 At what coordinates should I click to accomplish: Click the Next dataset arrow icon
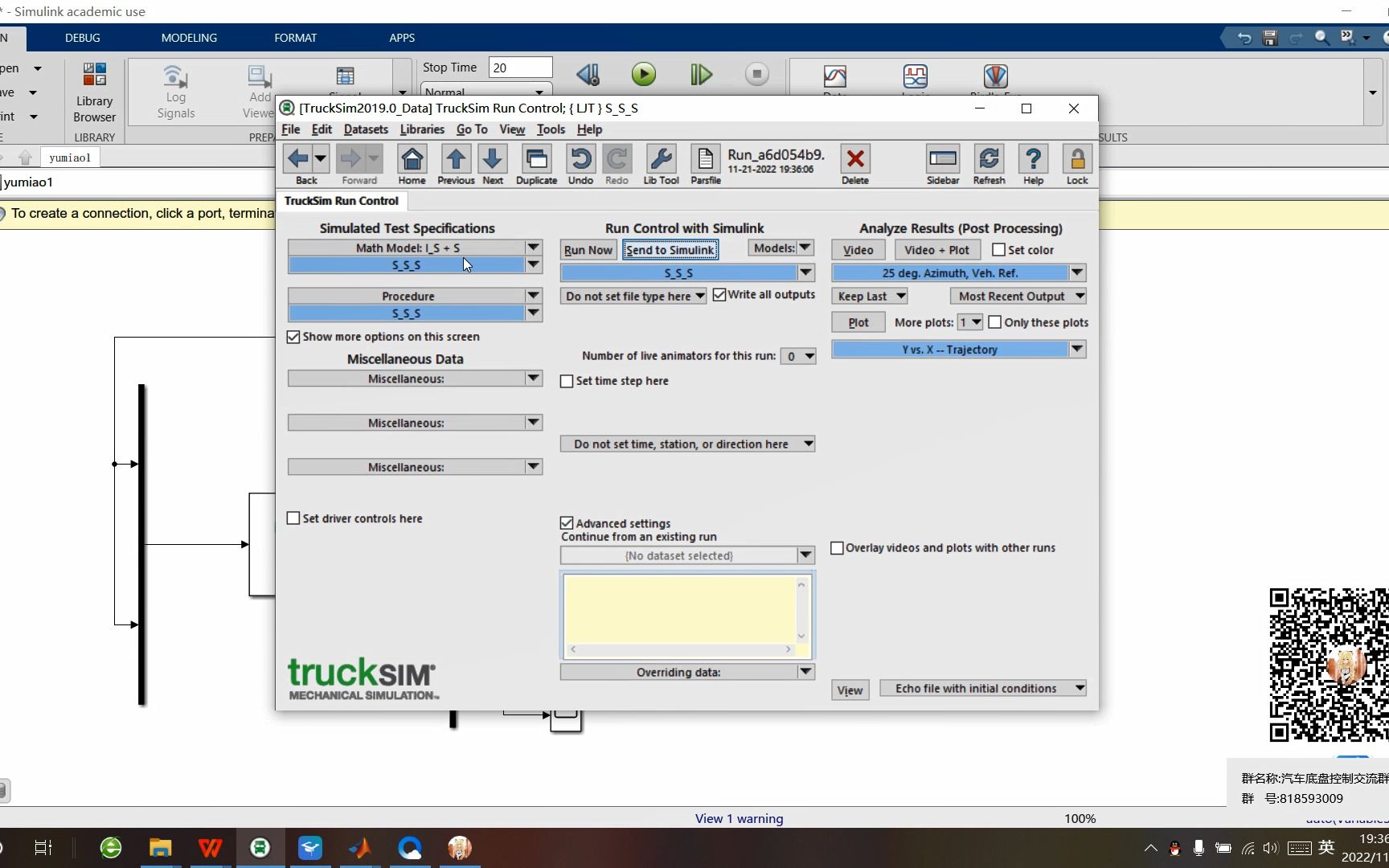tap(493, 159)
